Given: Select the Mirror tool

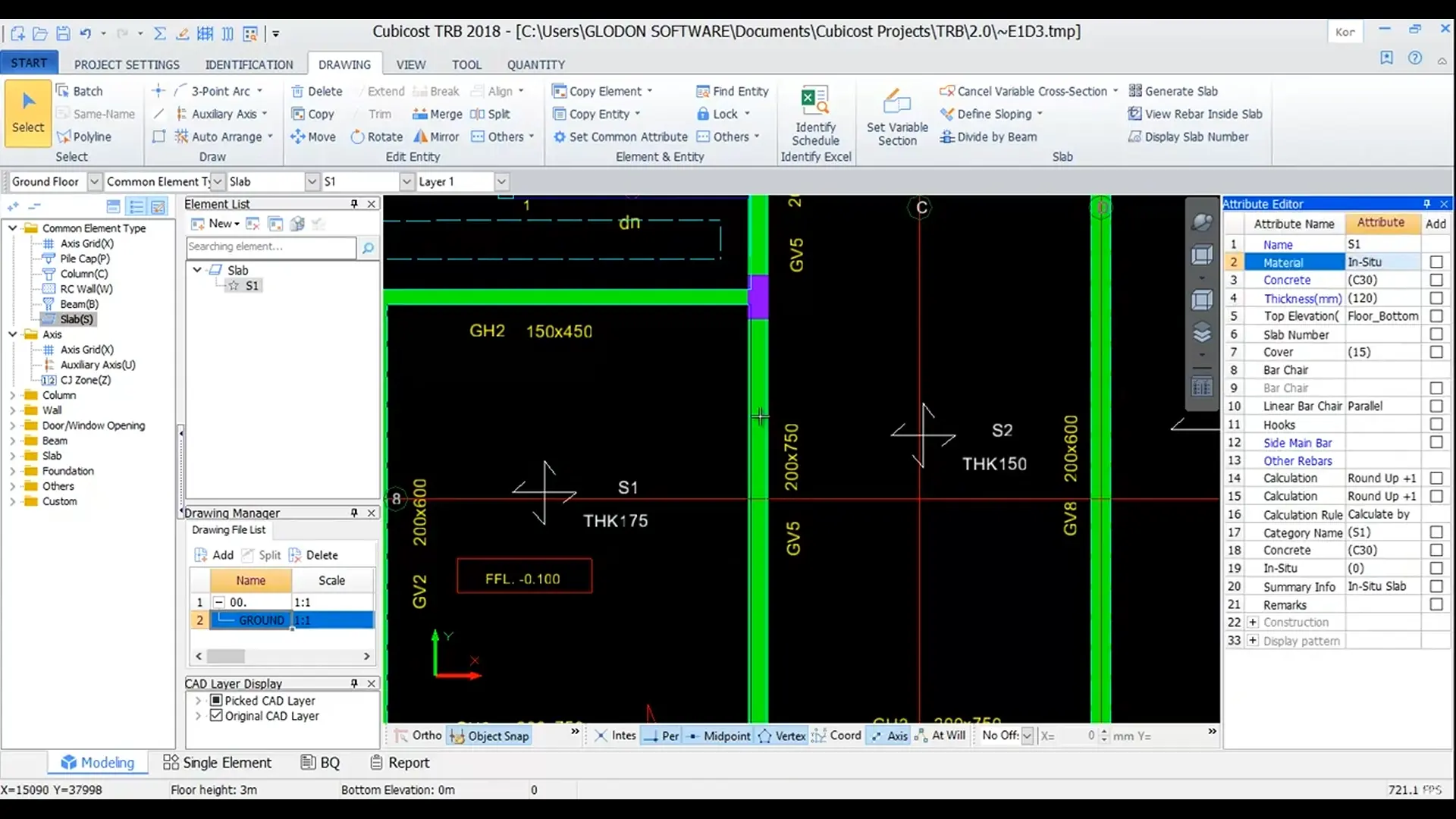Looking at the screenshot, I should 436,137.
